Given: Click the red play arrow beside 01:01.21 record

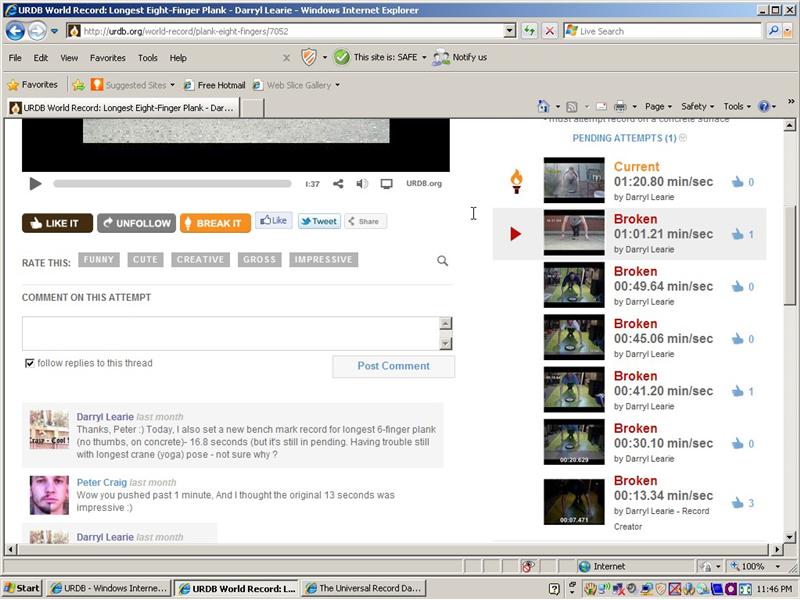Looking at the screenshot, I should (516, 234).
